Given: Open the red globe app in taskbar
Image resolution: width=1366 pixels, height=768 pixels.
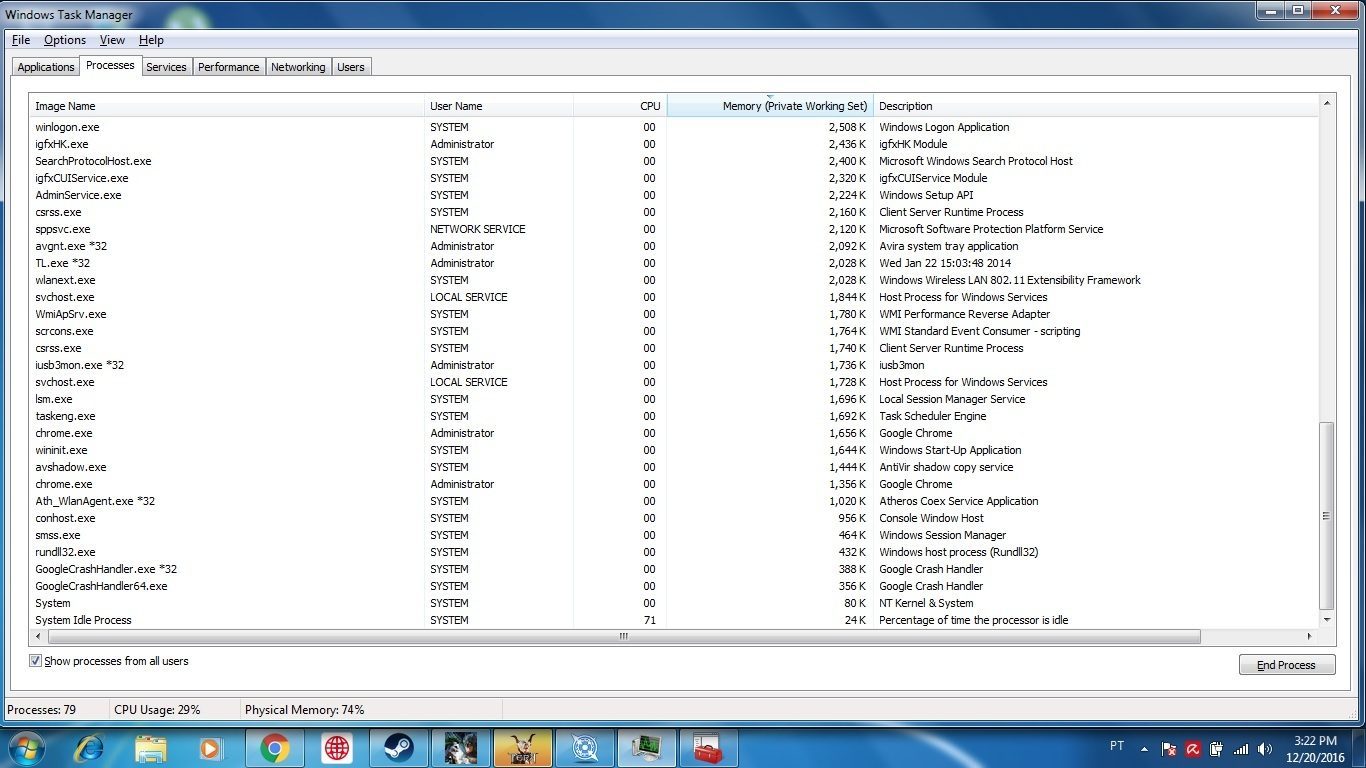Looking at the screenshot, I should point(337,748).
